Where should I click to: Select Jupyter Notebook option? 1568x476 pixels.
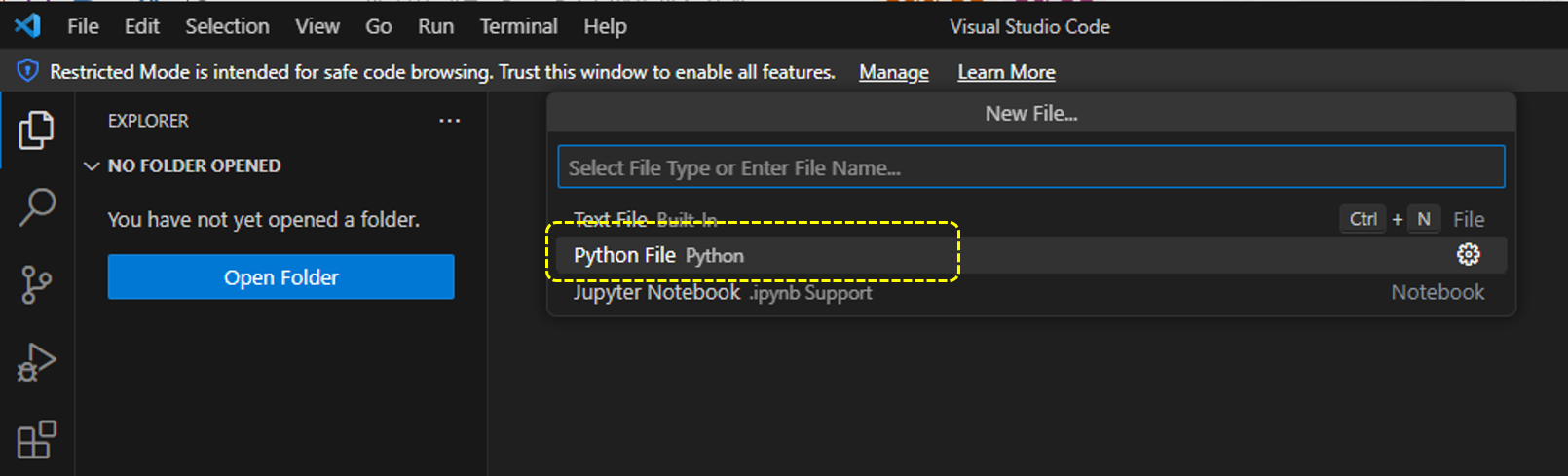tap(1030, 292)
